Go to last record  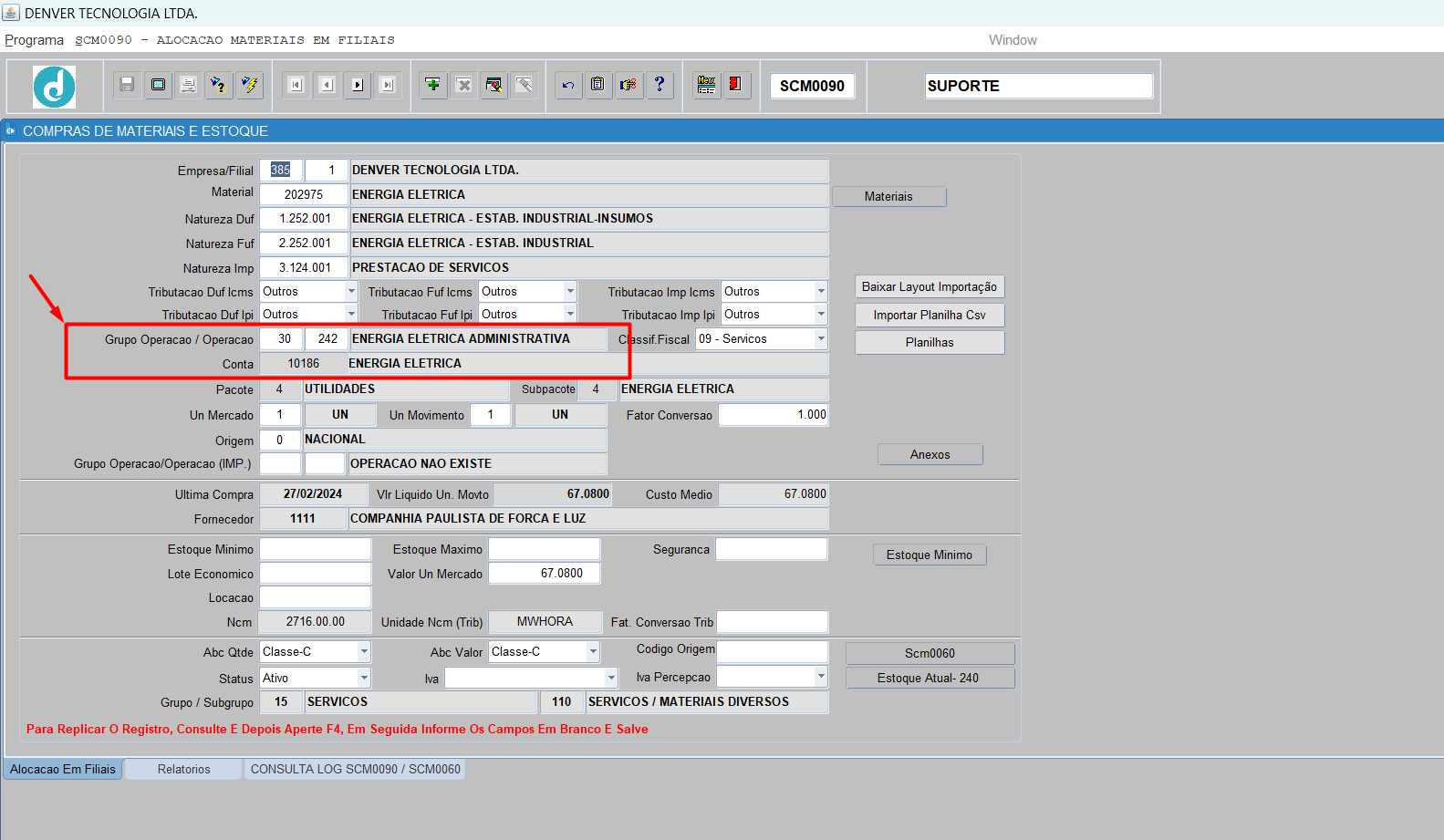point(388,85)
